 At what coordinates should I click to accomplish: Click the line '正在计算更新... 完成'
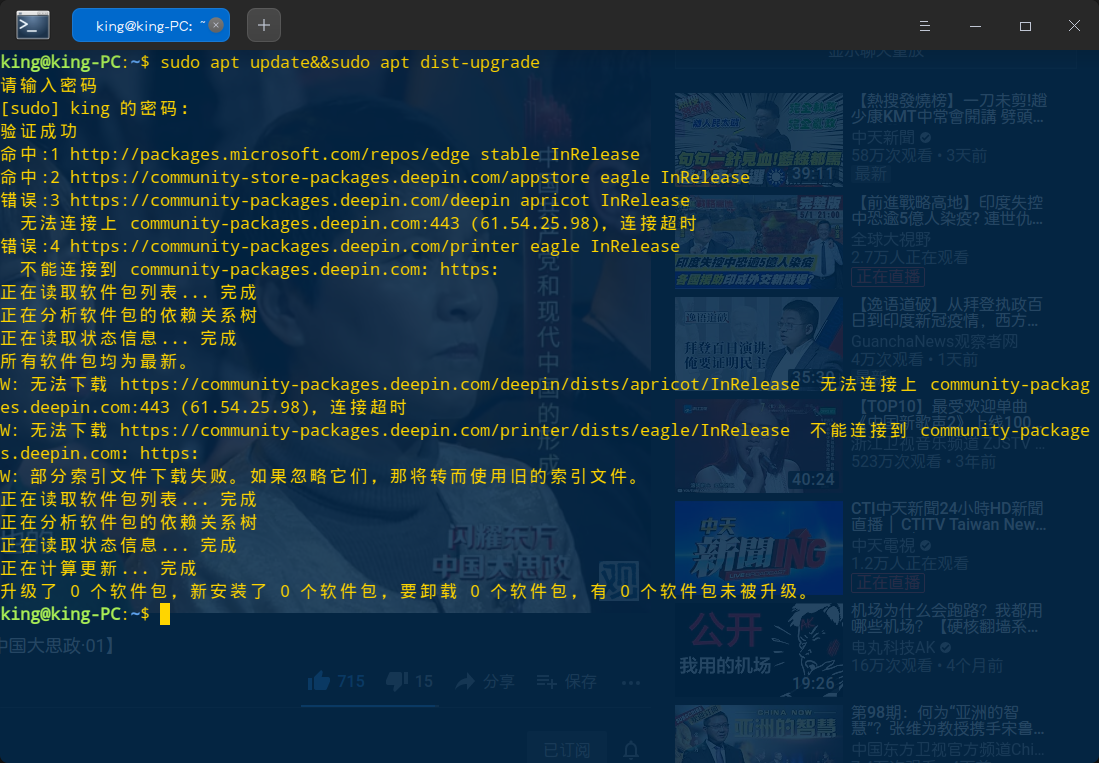(x=99, y=568)
